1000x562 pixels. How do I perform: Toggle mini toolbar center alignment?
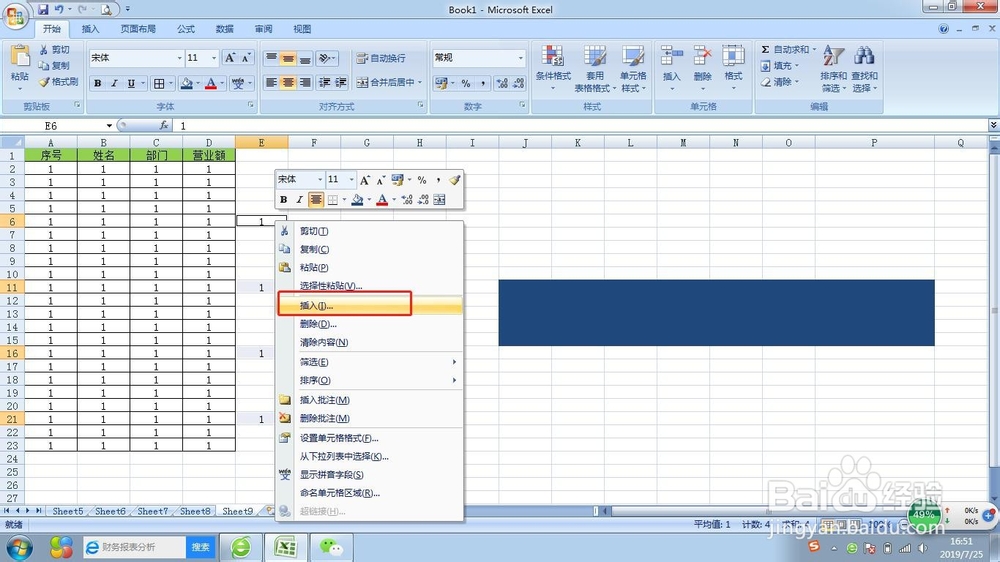tap(316, 200)
